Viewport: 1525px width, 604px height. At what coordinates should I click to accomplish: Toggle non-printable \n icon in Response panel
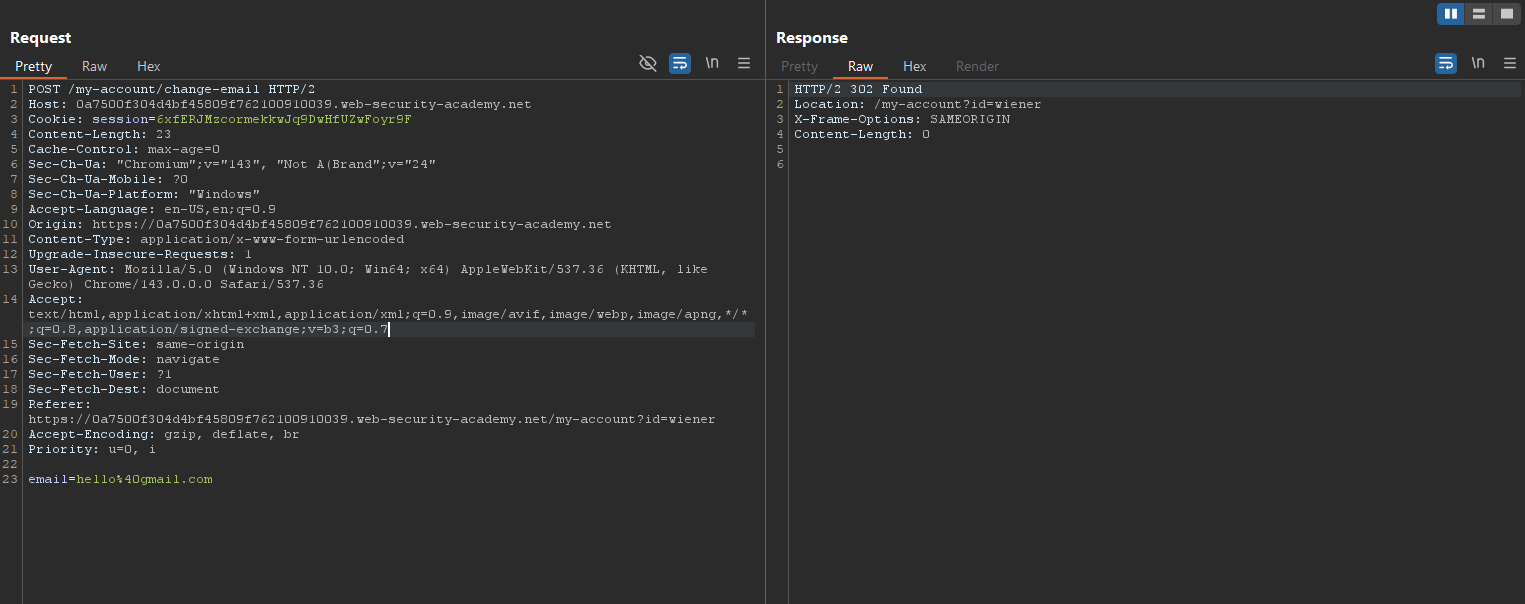click(x=1478, y=63)
